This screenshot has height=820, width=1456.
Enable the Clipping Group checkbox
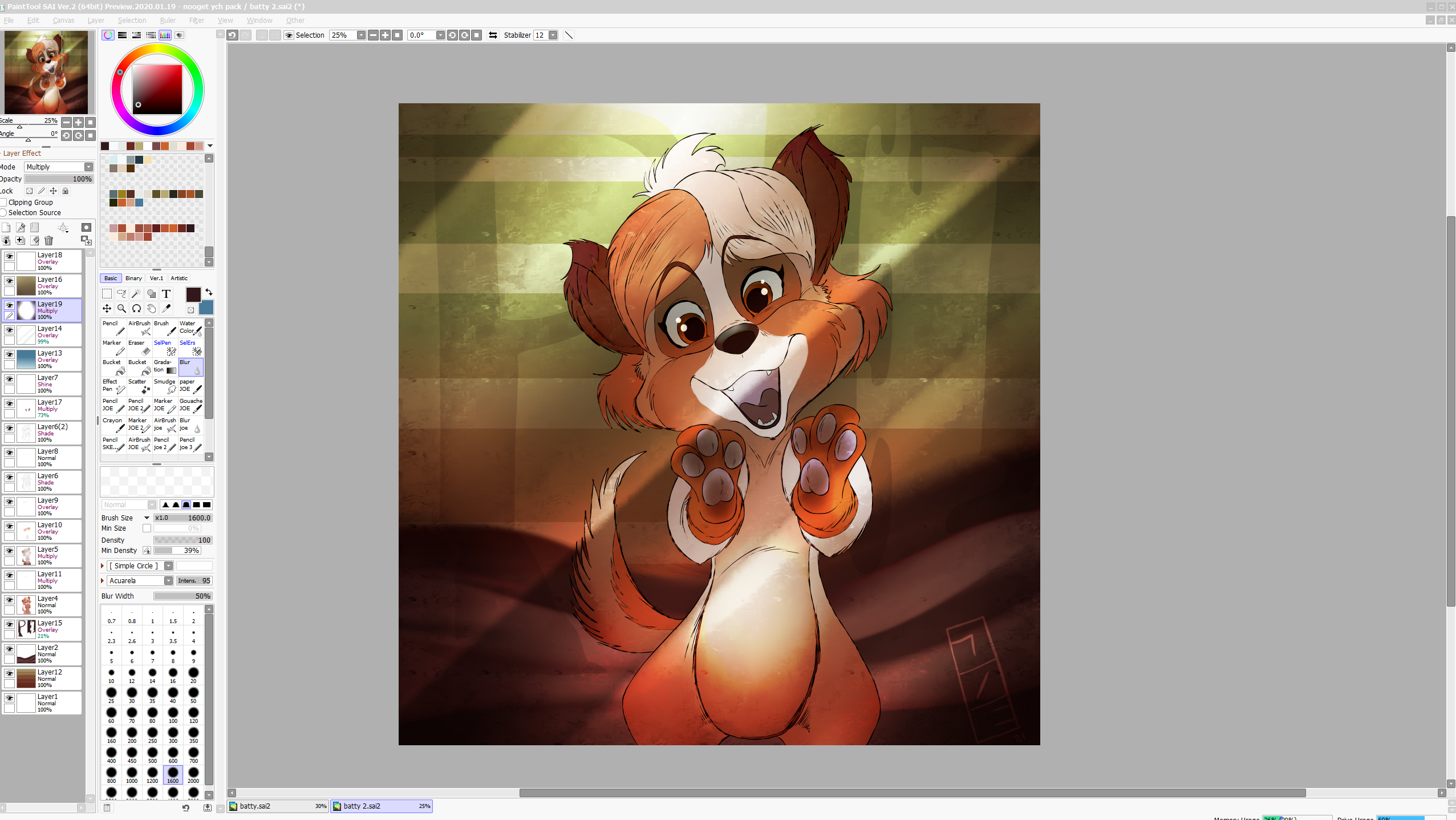point(4,203)
